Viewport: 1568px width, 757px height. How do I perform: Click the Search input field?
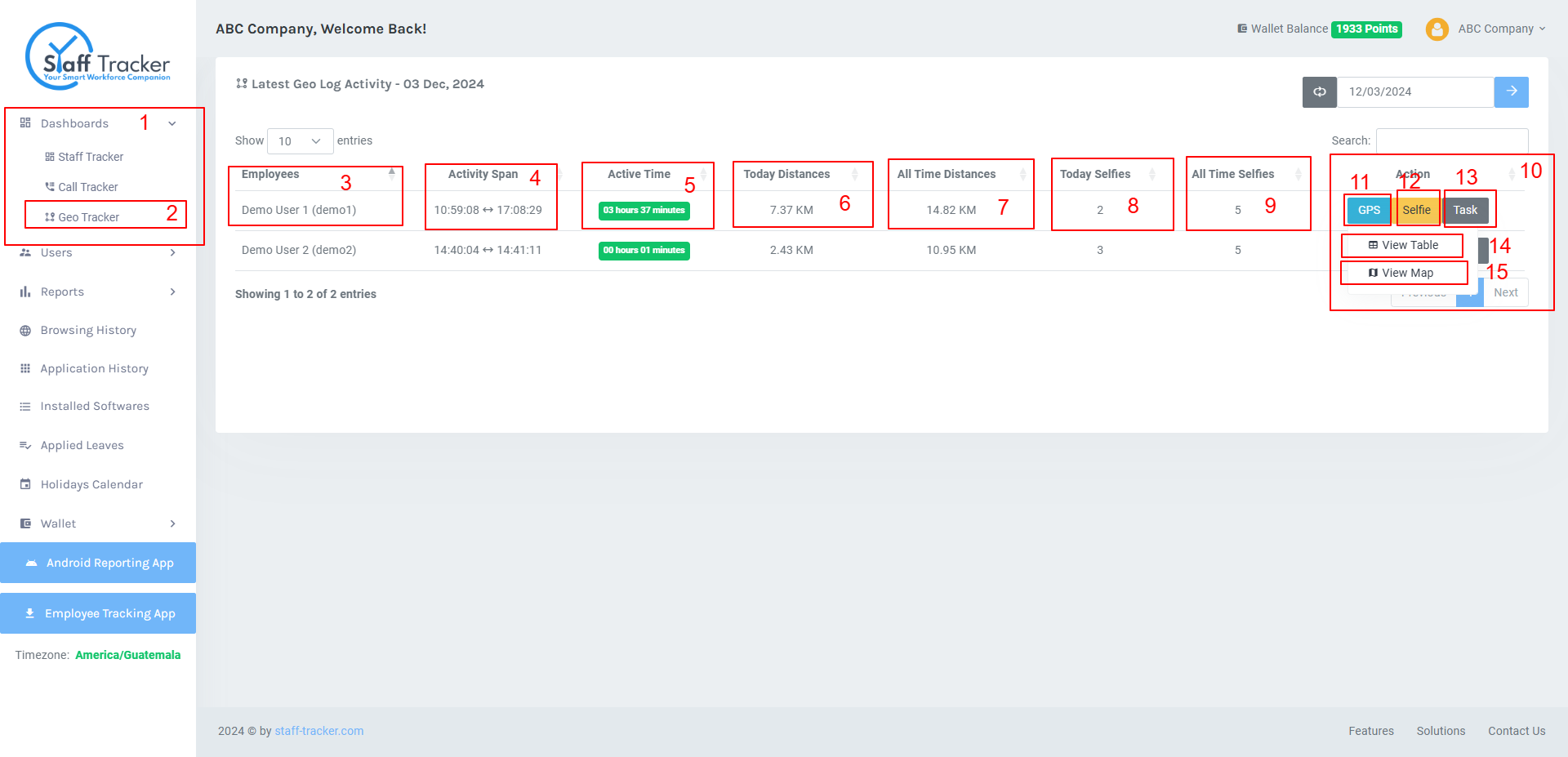tap(1452, 140)
